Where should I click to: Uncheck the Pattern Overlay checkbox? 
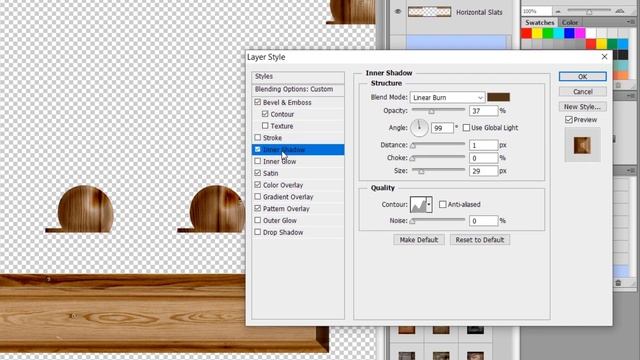258,209
